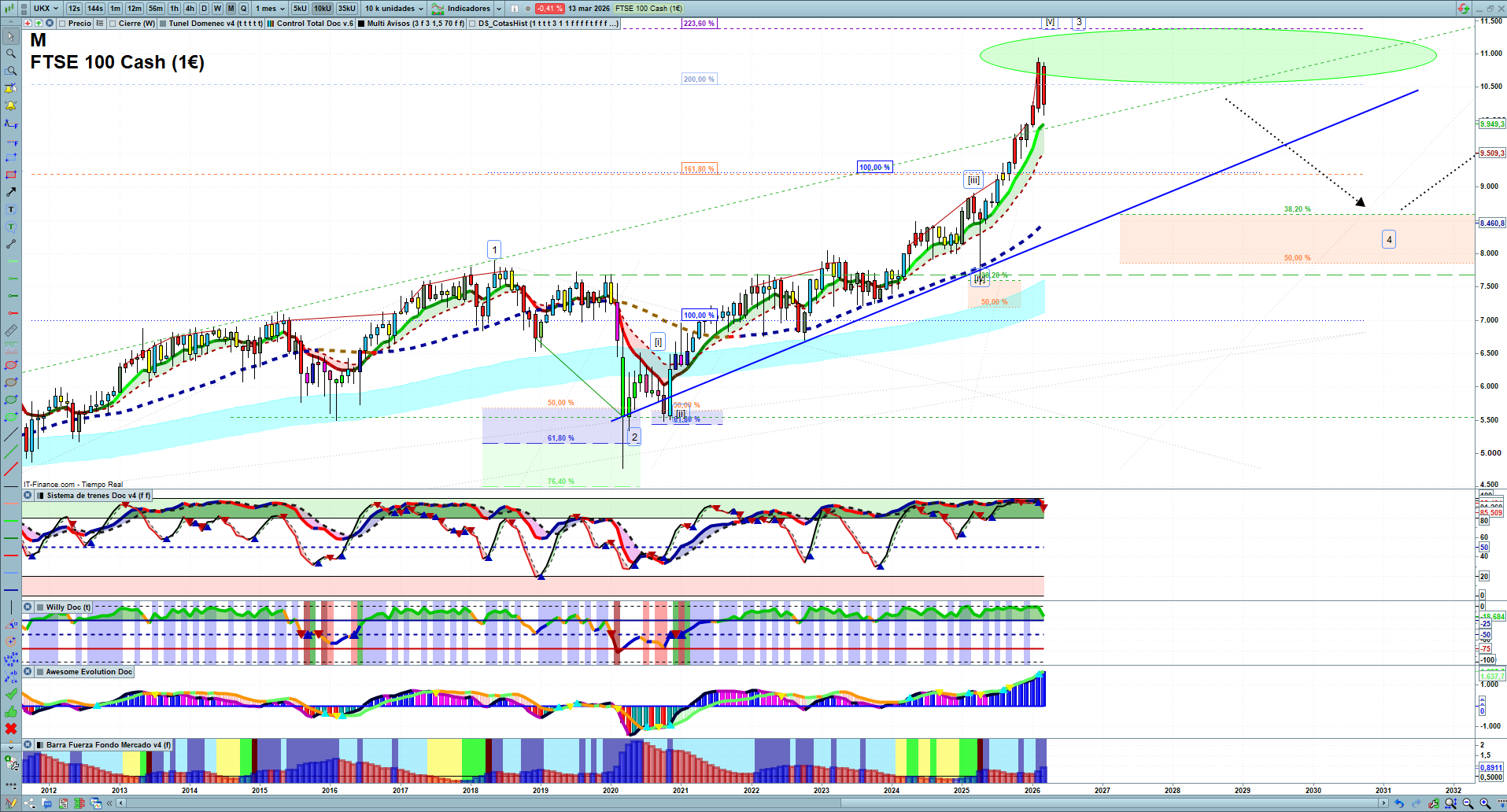The image size is (1507, 812).
Task: Click the FTSE 100 Cash (1€) title label
Action: pyautogui.click(x=117, y=62)
